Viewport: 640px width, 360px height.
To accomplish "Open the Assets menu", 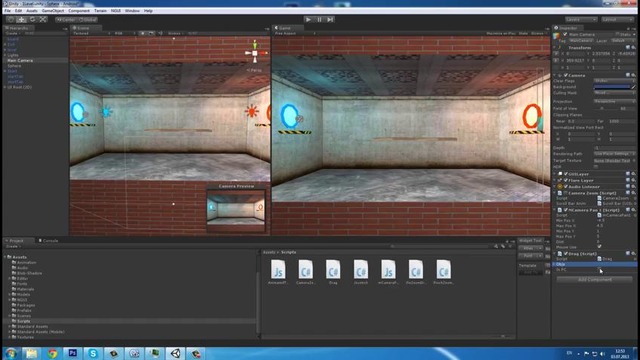I will click(x=32, y=11).
